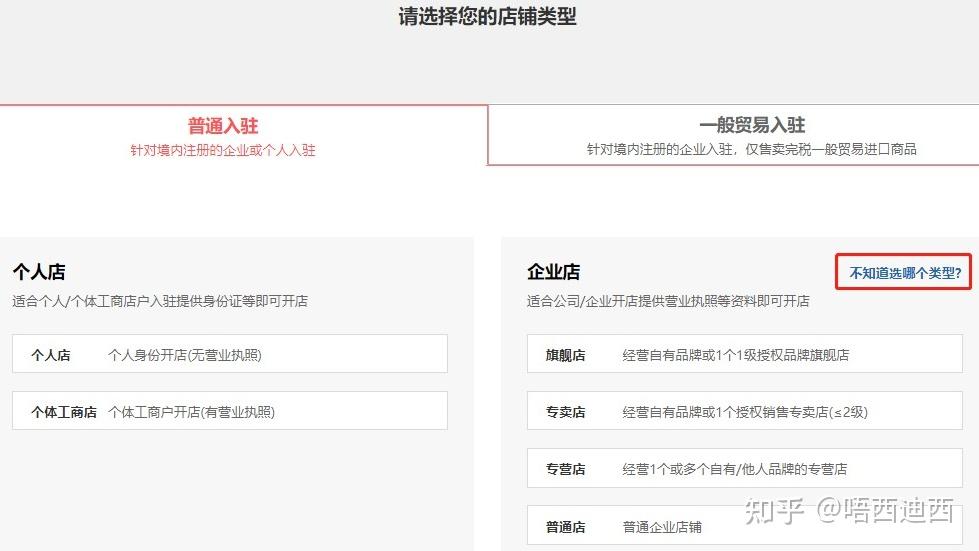Click the subtitle 针对境内注册的企业或个人入驻

click(x=223, y=150)
